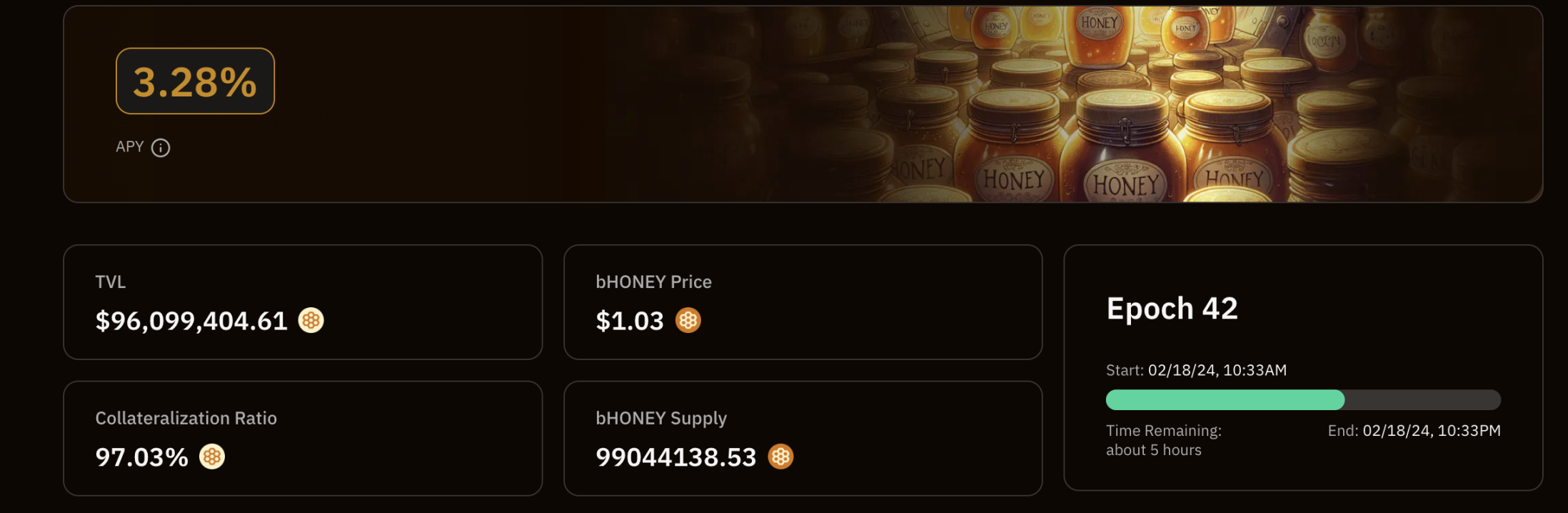Click the bHONEY Supply label

click(661, 418)
